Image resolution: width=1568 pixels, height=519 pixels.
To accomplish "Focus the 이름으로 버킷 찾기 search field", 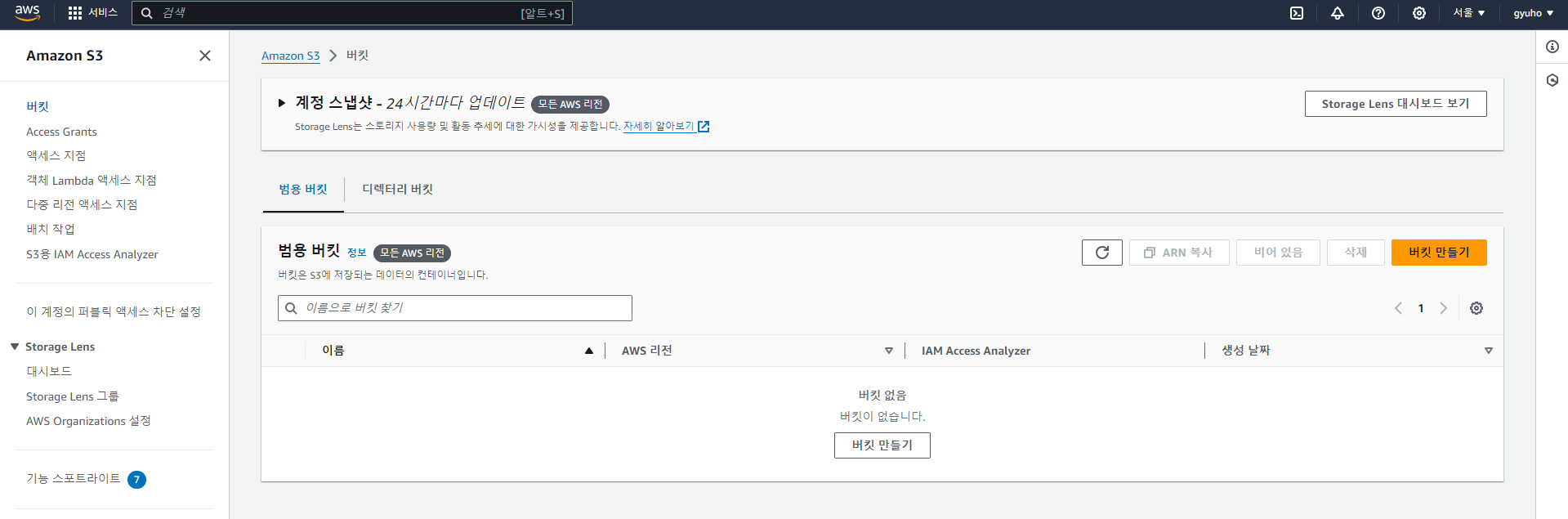I will tap(455, 308).
